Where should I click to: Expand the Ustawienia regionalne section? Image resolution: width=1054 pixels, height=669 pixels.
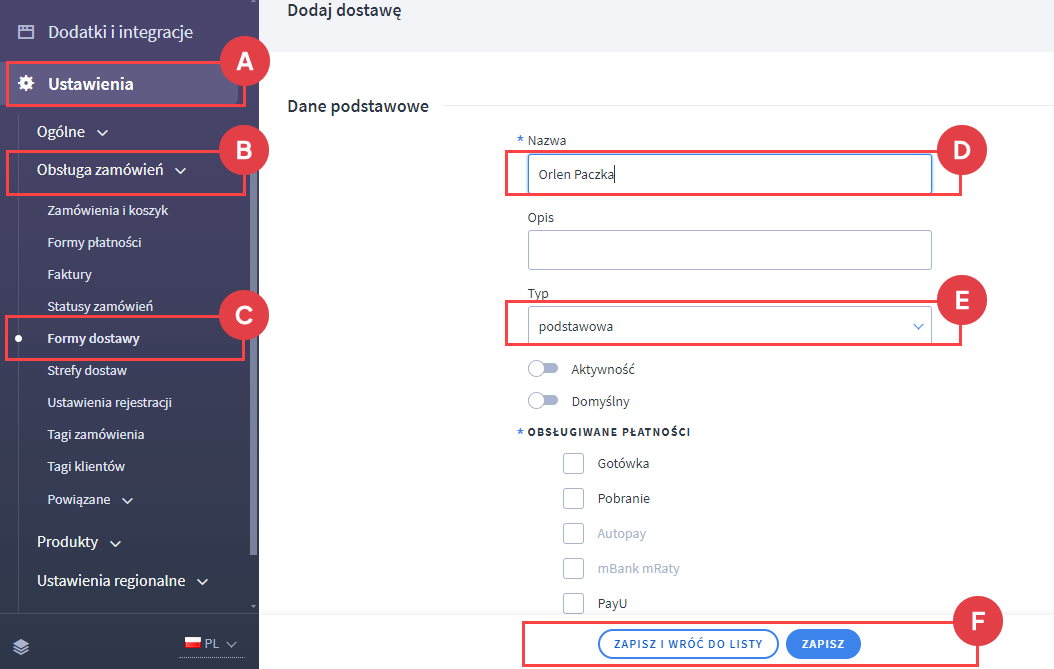tap(123, 581)
